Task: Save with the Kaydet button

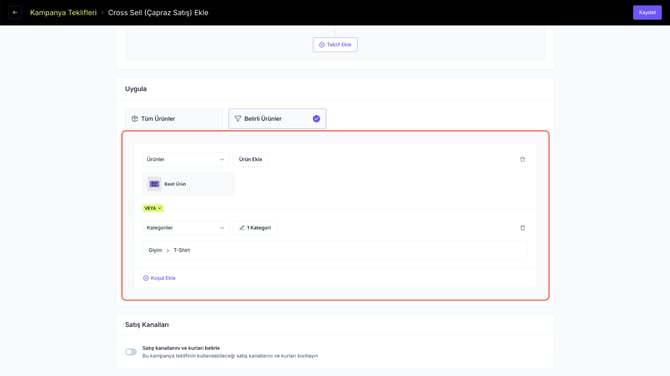Action: pos(647,12)
